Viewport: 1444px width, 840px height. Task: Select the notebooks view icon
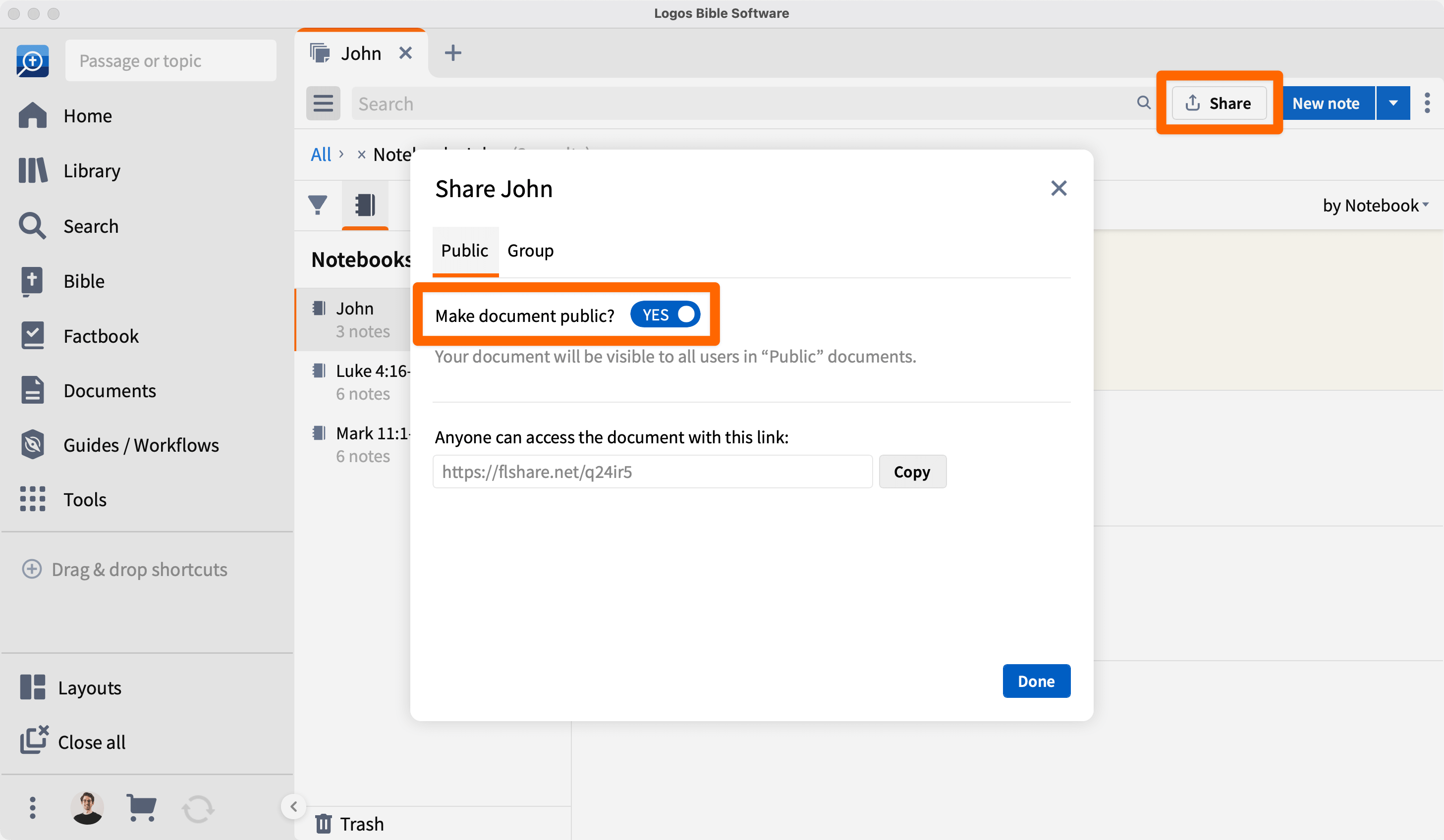(x=365, y=205)
